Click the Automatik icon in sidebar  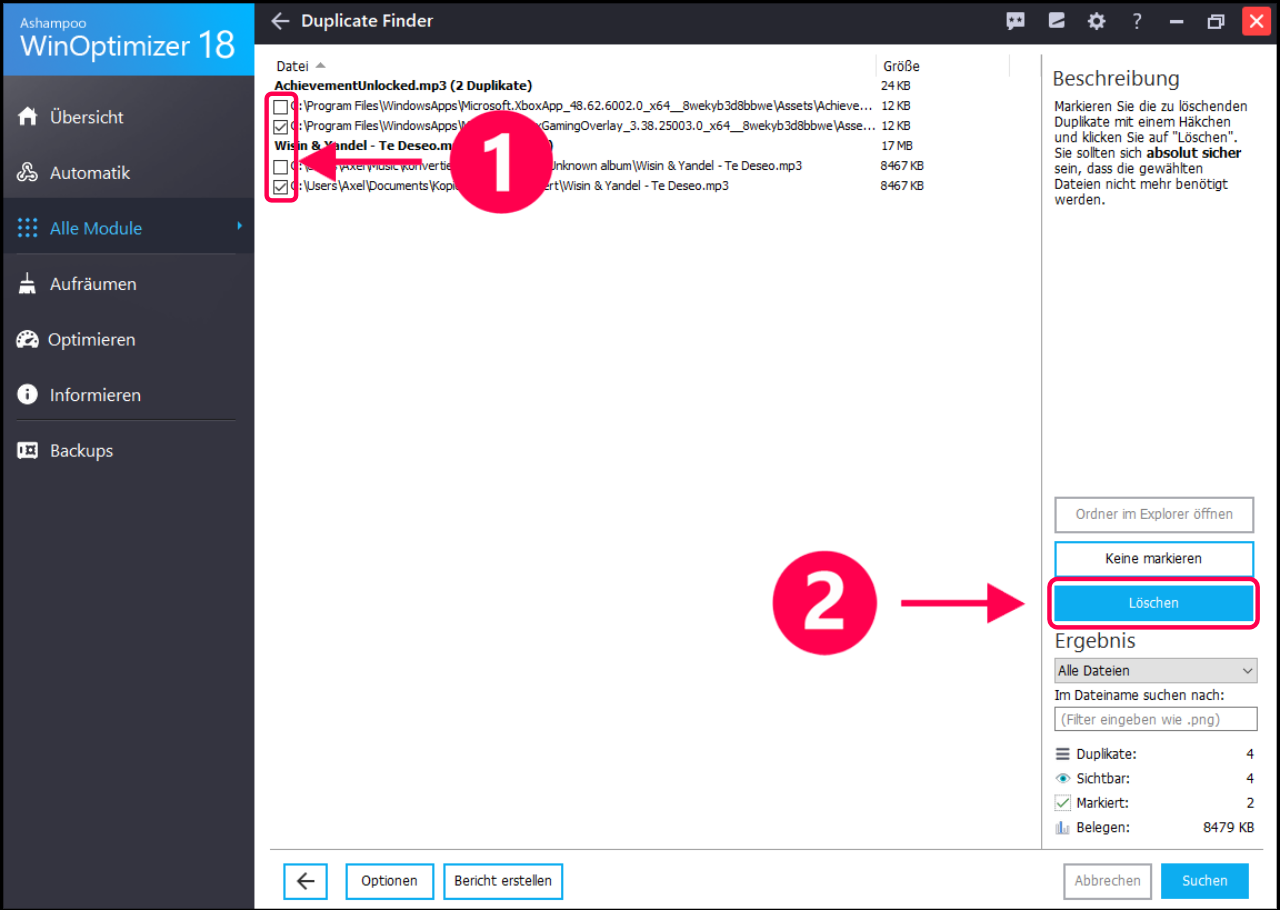coord(28,173)
